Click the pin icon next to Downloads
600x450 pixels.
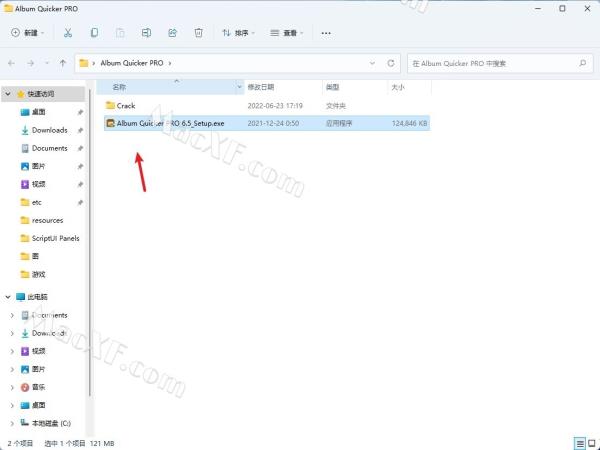(x=80, y=130)
